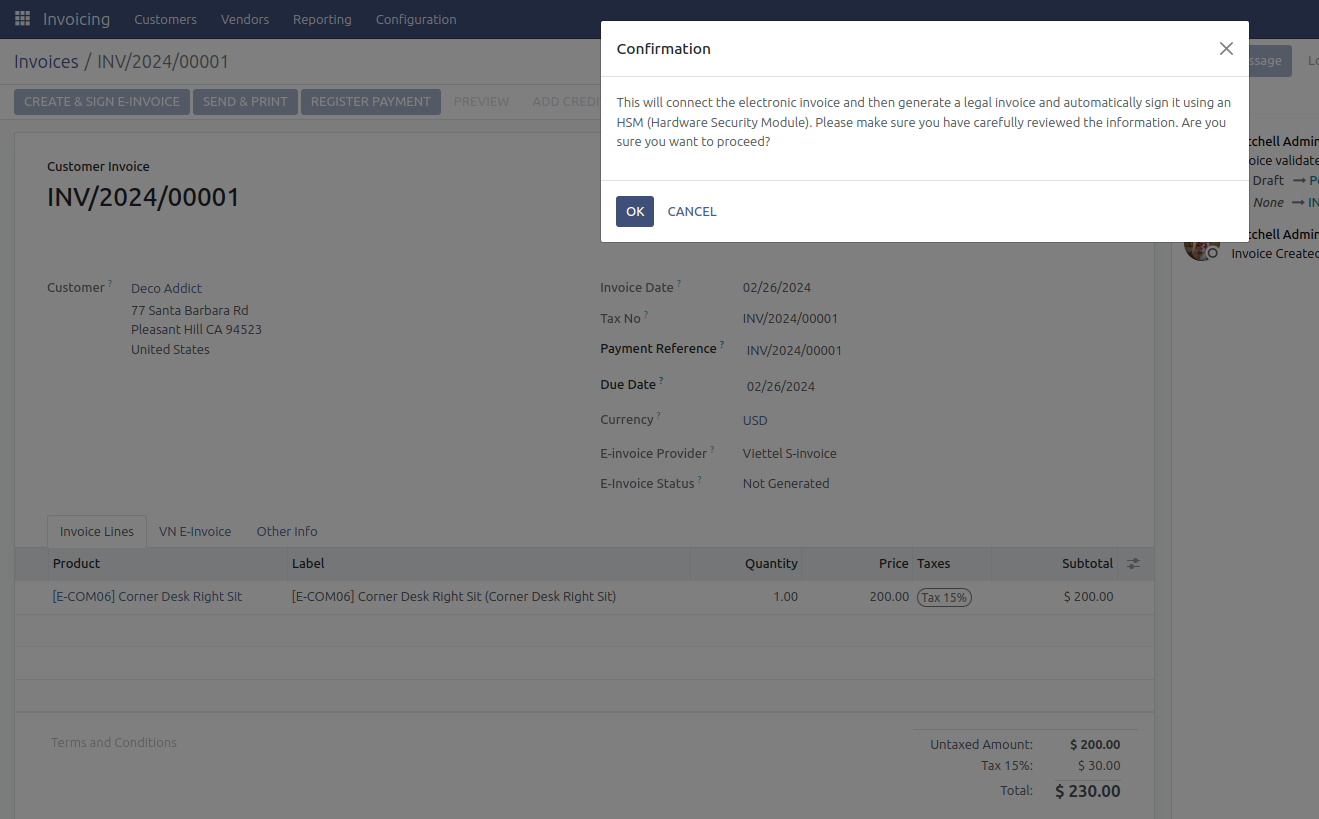Expand the Configuration menu
The width and height of the screenshot is (1319, 819).
[416, 19]
